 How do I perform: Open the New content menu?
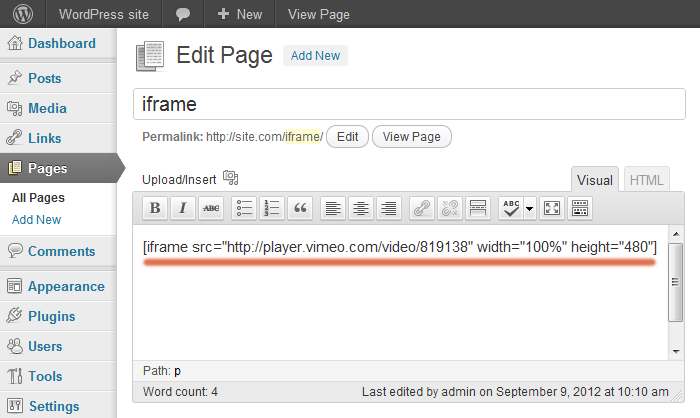[239, 15]
